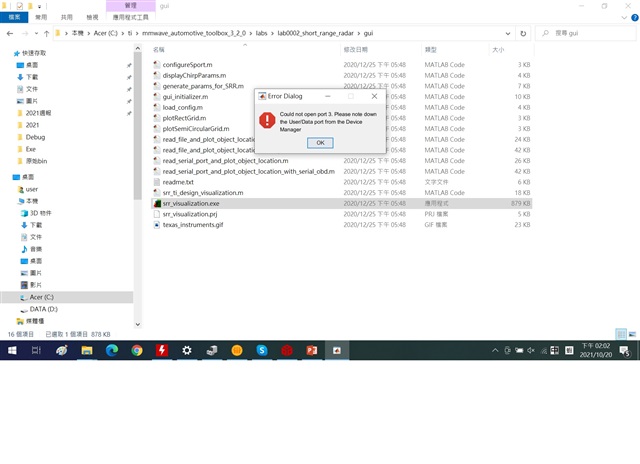The height and width of the screenshot is (464, 640).
Task: Select srr_ti_design_visualization.m file
Action: (x=203, y=193)
